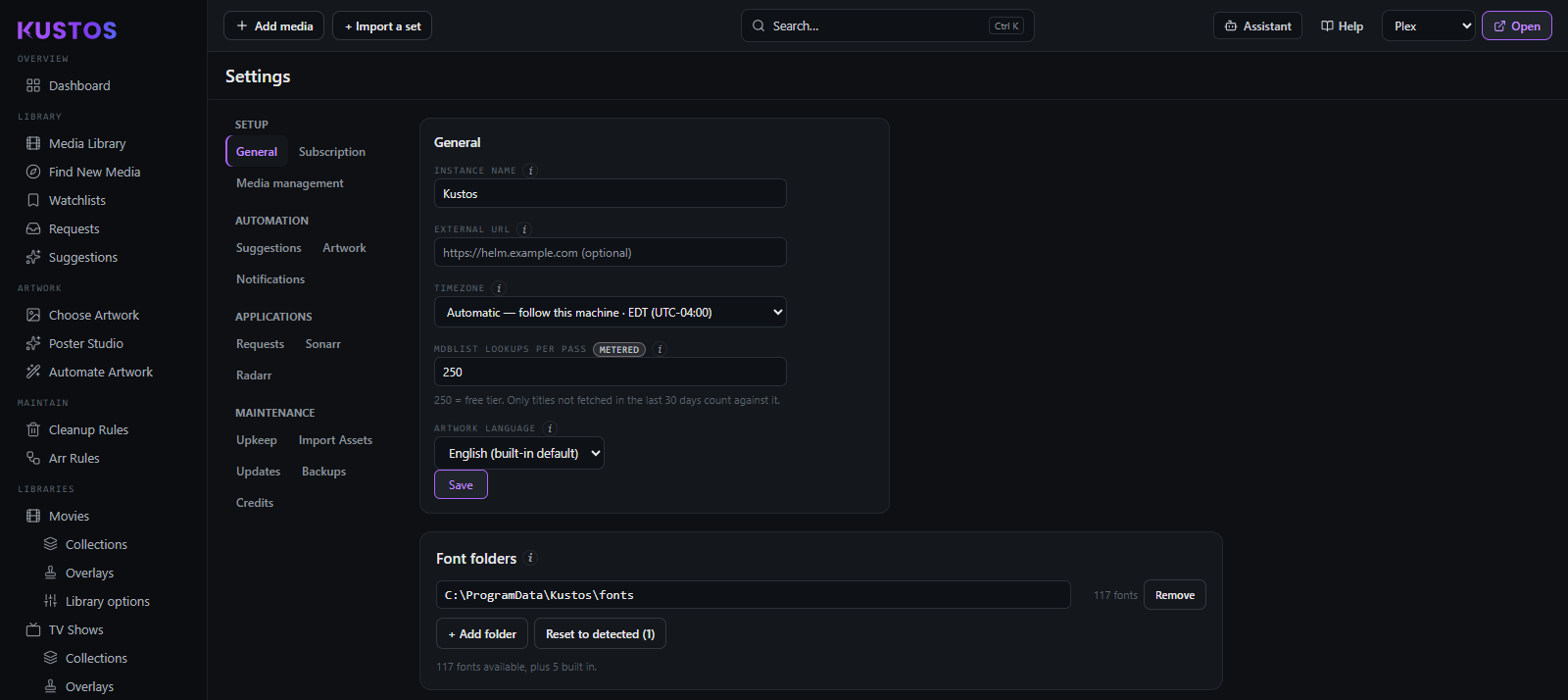Open Media management settings
Image resolution: width=1568 pixels, height=700 pixels.
290,183
